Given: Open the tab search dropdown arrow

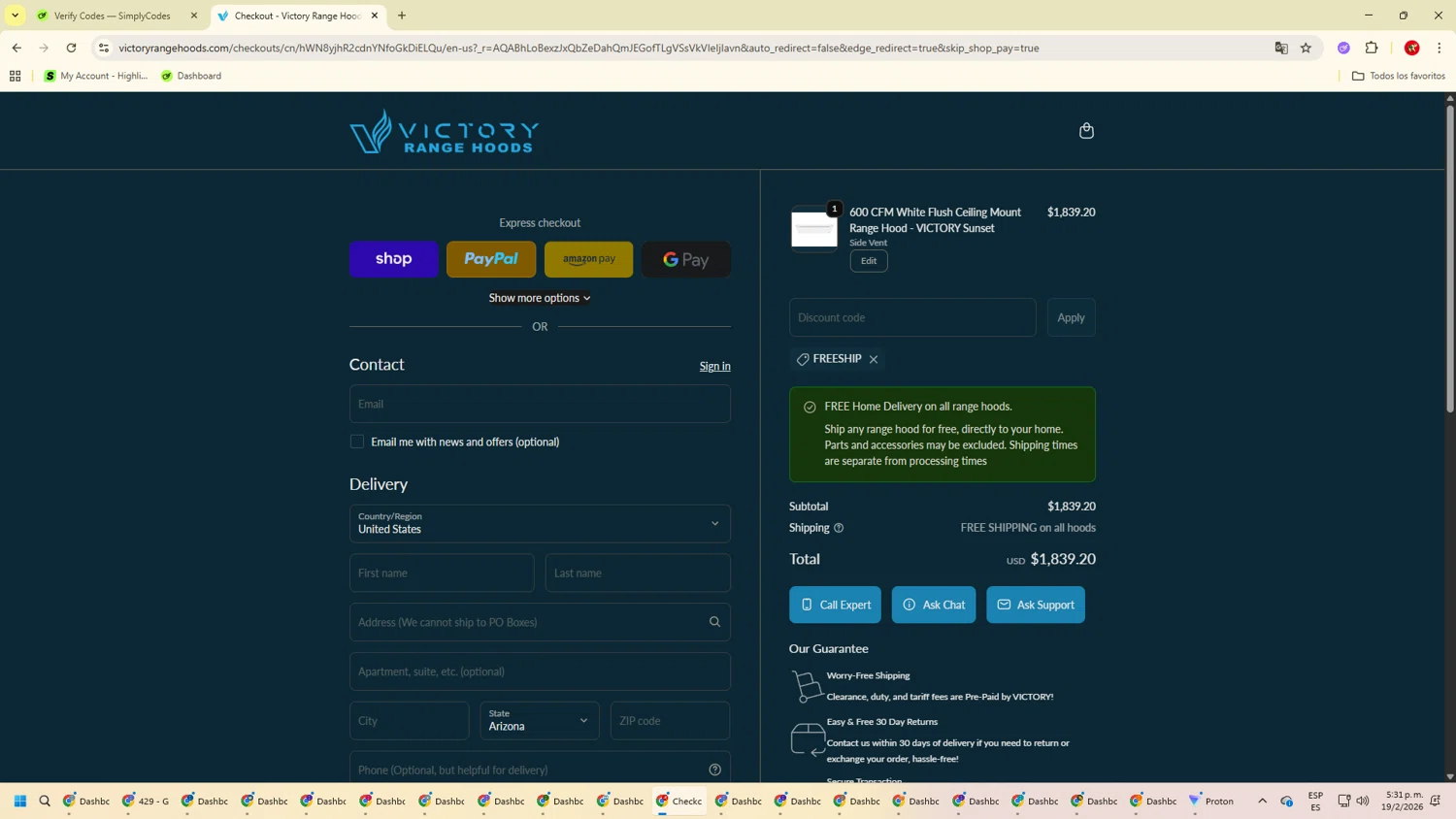Looking at the screenshot, I should coord(15,16).
